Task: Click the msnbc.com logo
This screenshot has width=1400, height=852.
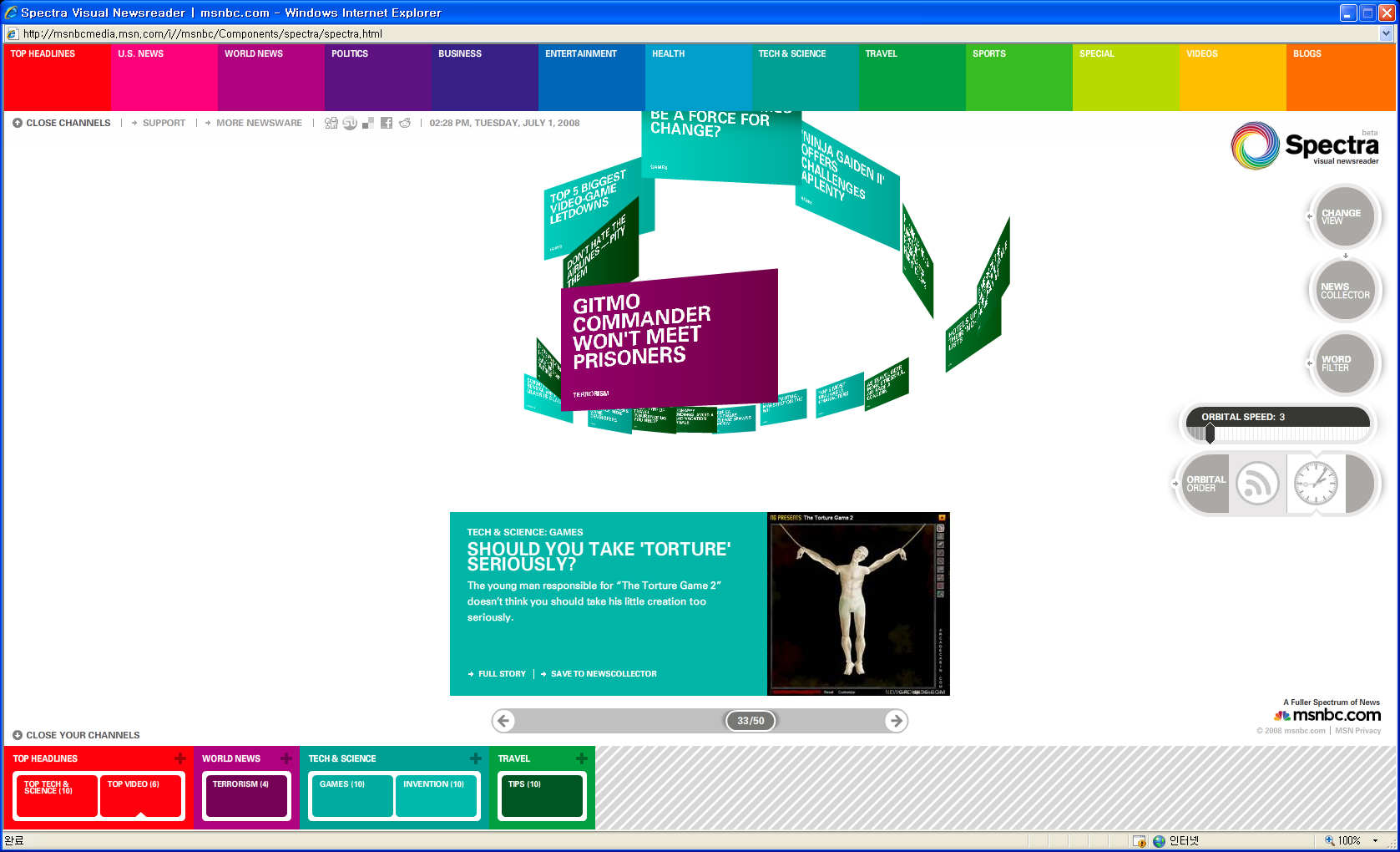Action: click(x=1327, y=715)
